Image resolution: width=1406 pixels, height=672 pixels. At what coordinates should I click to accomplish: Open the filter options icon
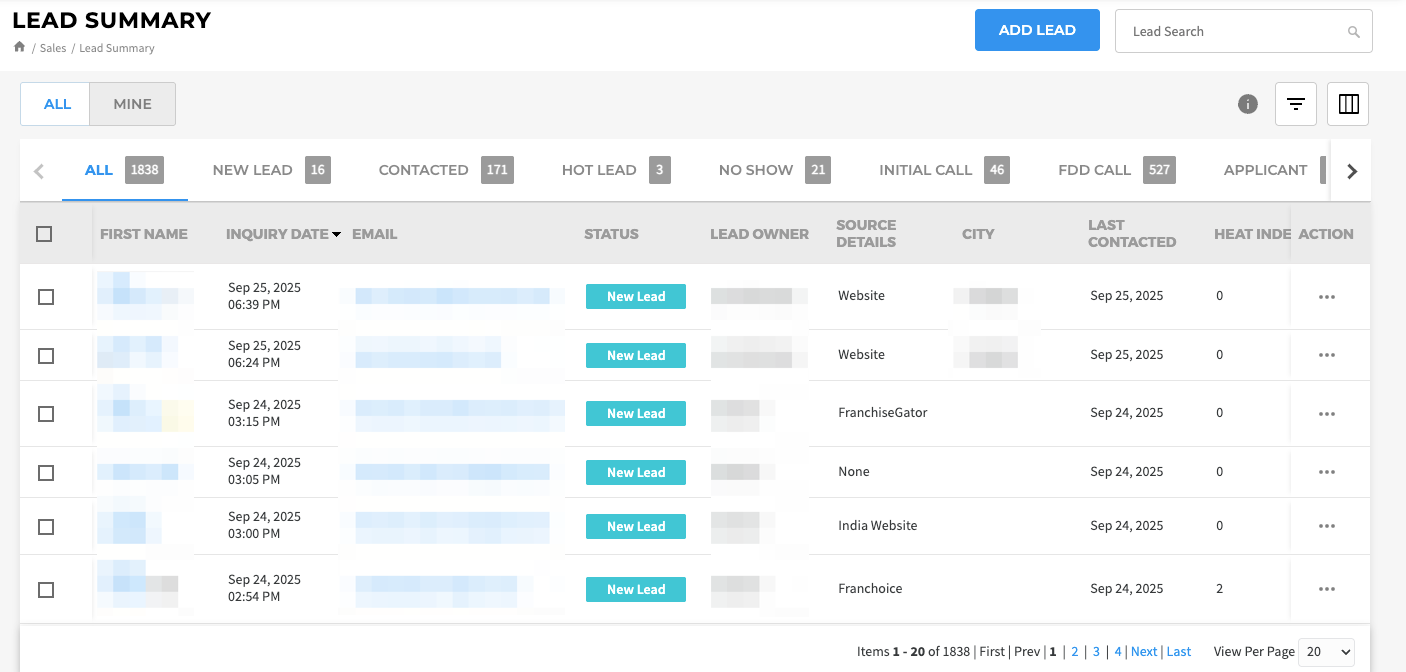coord(1296,104)
